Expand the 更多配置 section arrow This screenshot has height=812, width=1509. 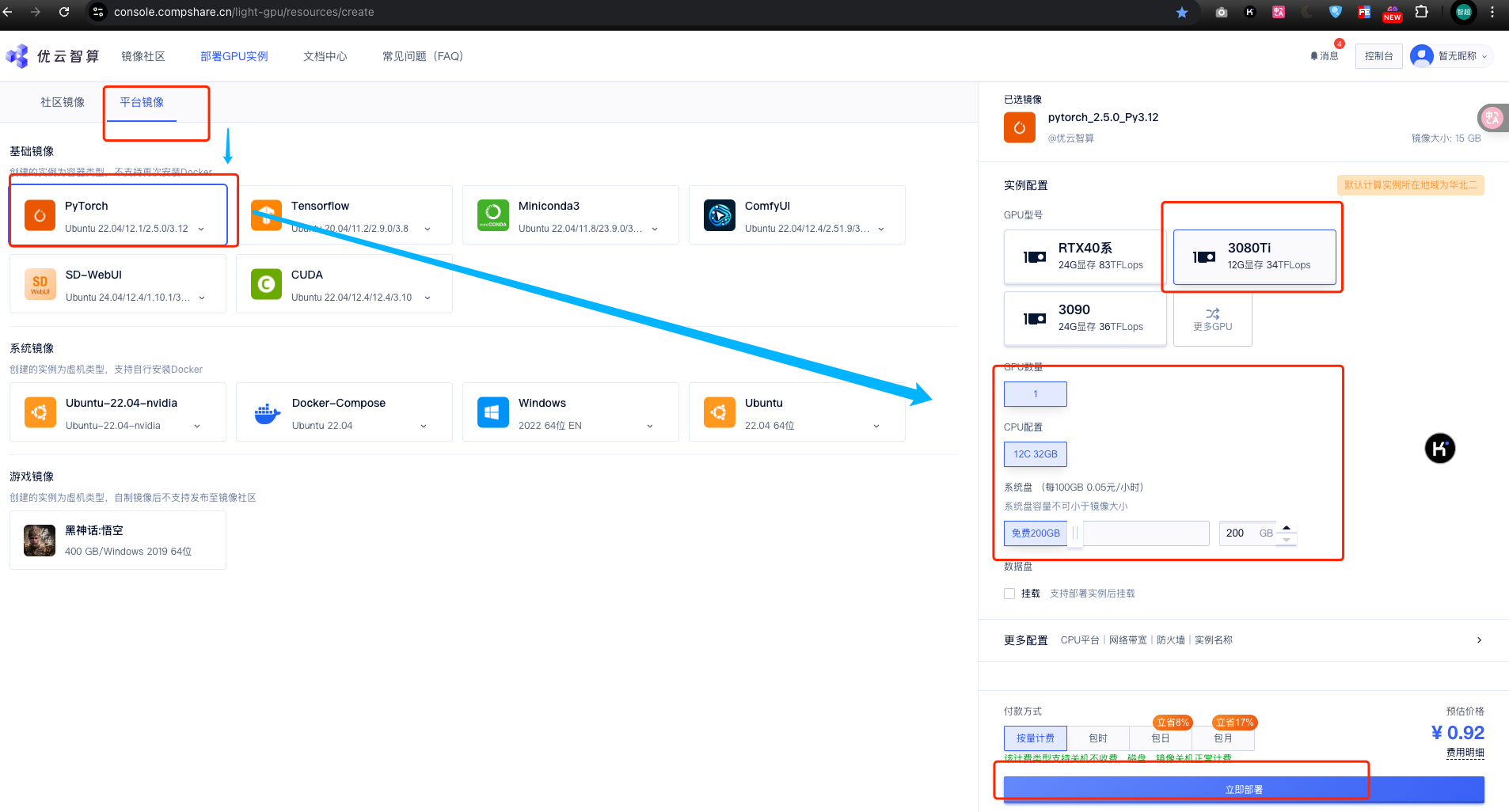pos(1479,640)
